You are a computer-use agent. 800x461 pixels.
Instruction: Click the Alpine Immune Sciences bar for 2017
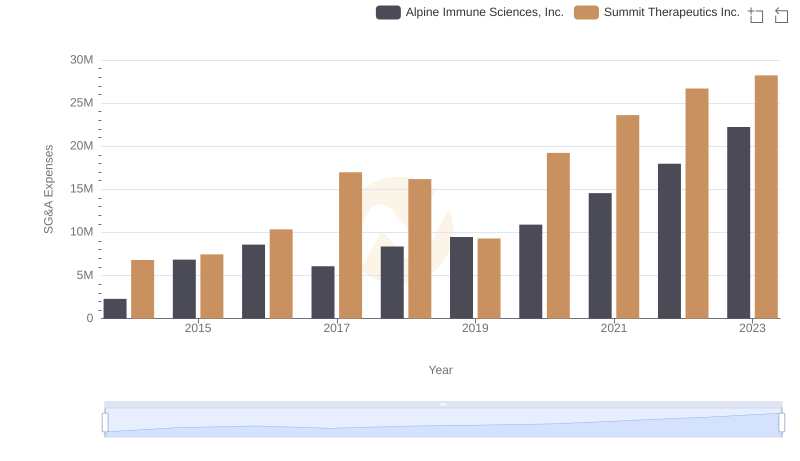point(323,292)
